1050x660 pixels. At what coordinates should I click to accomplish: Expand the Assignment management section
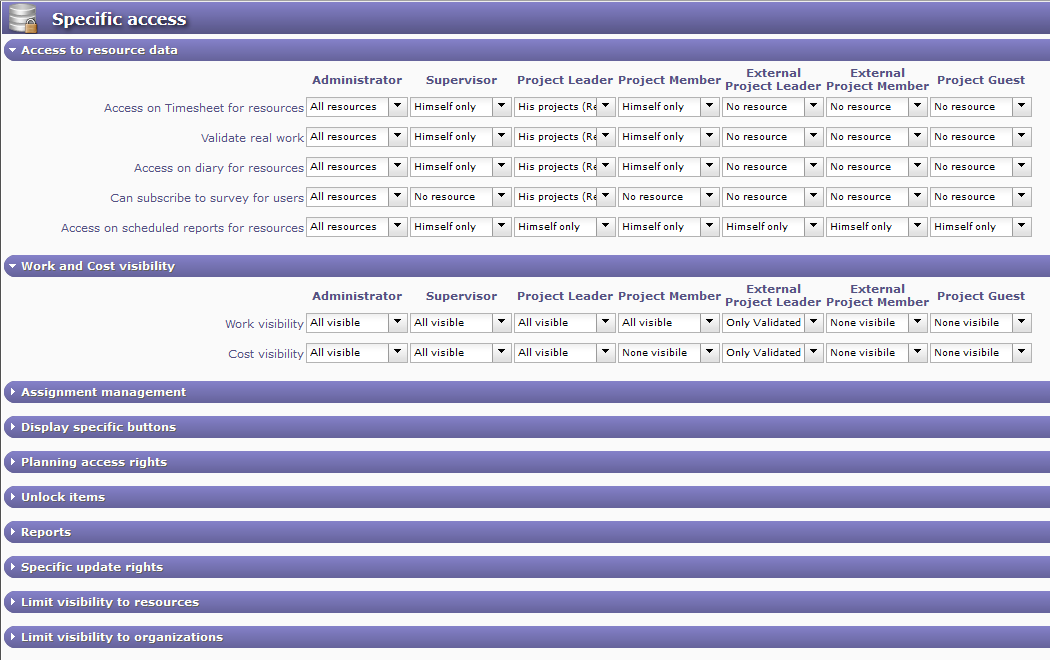pyautogui.click(x=103, y=392)
